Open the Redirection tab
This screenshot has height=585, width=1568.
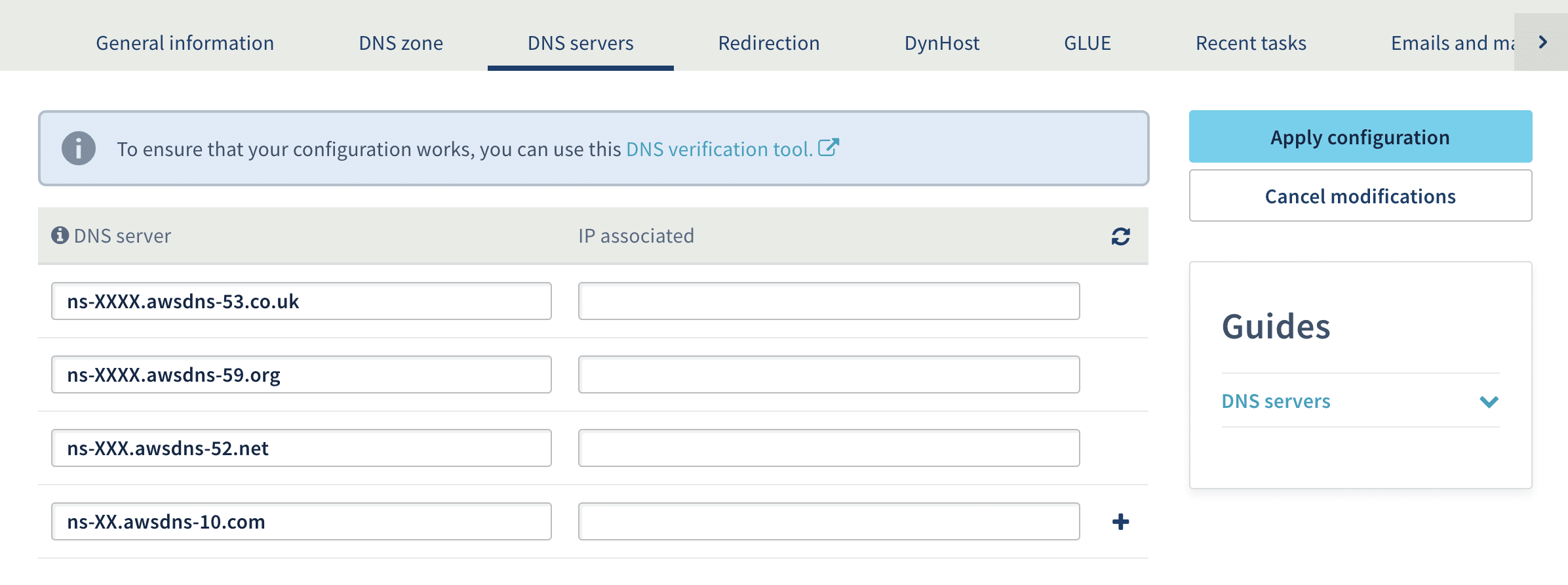click(769, 43)
